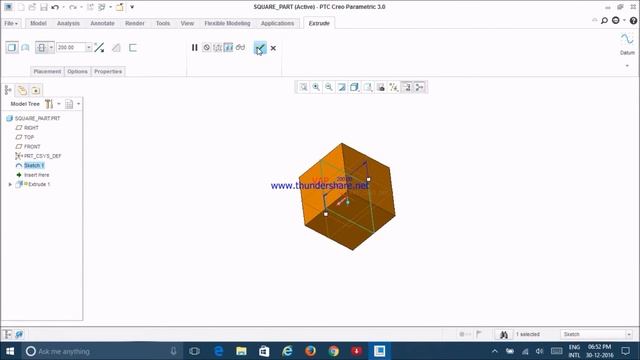
Task: Open the Properties panel tab
Action: coord(108,71)
